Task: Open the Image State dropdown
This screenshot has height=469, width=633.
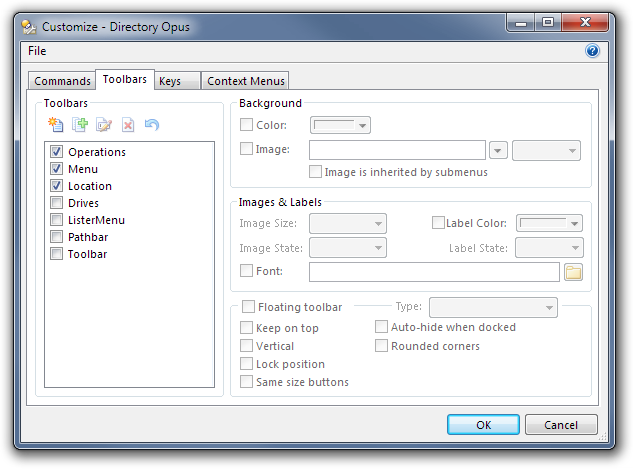Action: (x=348, y=247)
